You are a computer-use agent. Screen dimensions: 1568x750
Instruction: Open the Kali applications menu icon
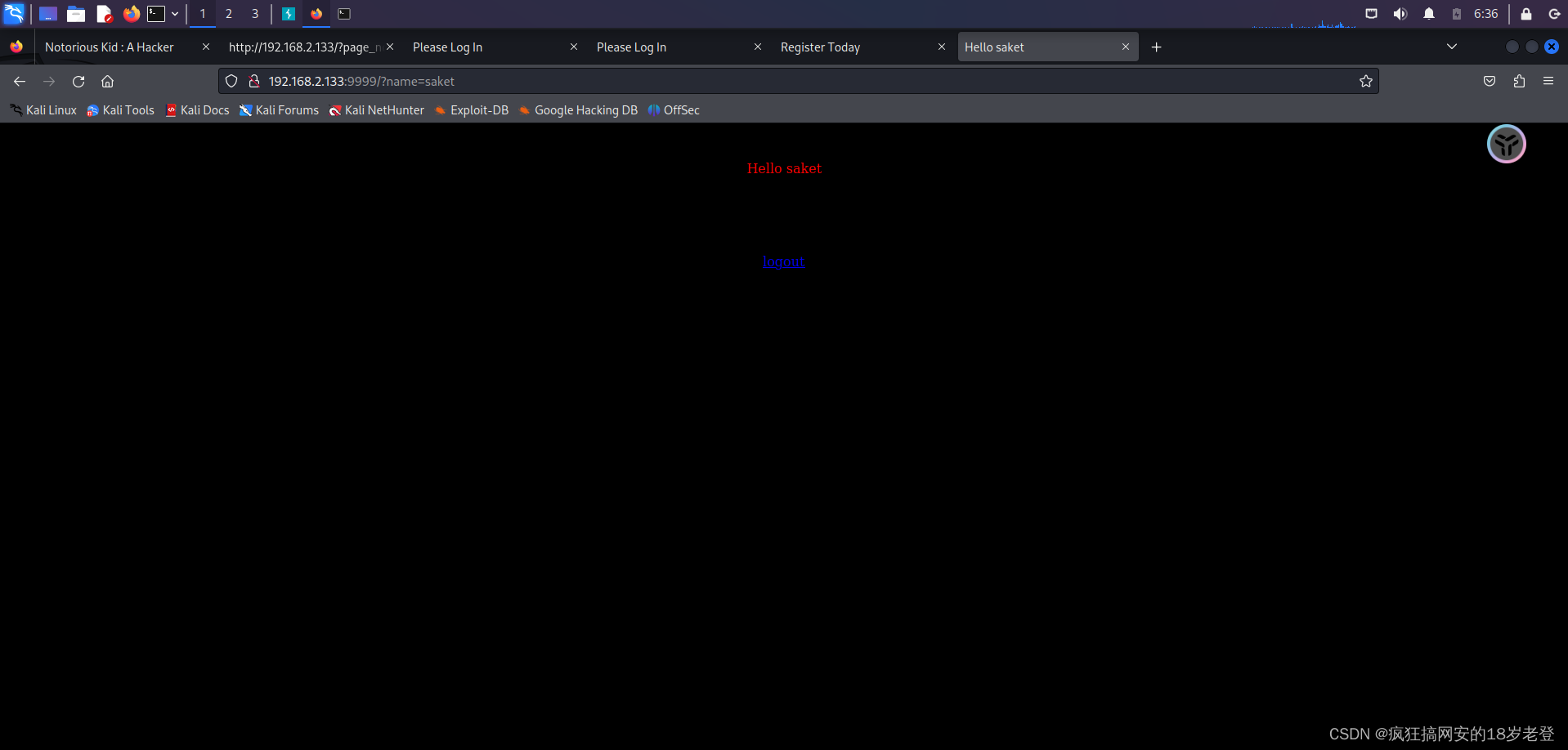coord(14,13)
